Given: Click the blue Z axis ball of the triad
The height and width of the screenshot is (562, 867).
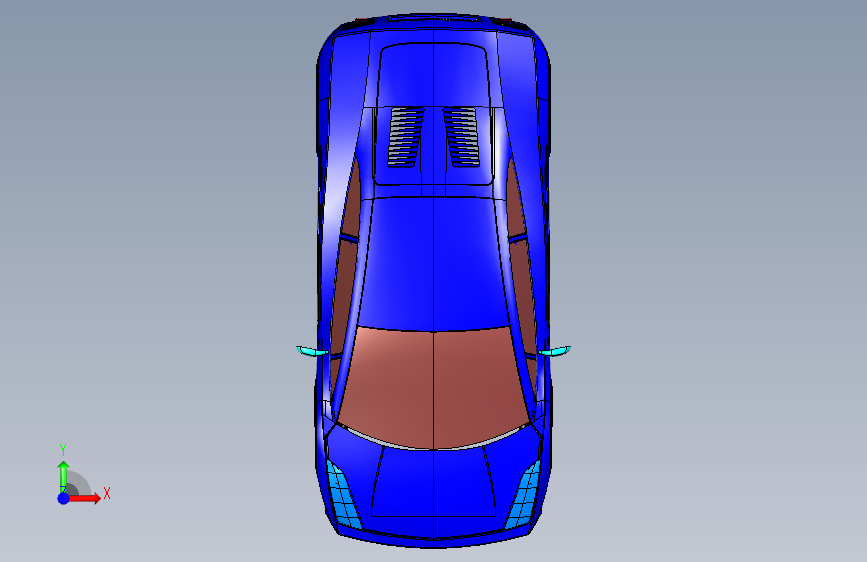Looking at the screenshot, I should pos(64,498).
